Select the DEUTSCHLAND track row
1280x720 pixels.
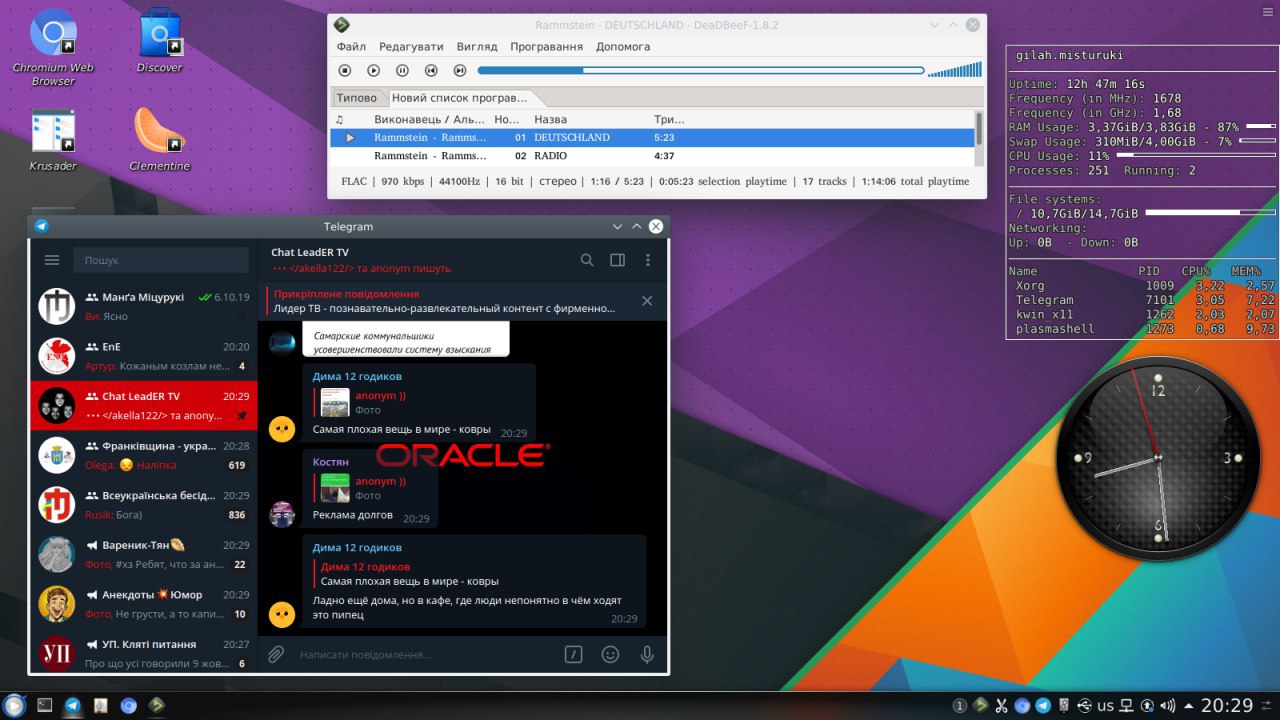pos(652,137)
